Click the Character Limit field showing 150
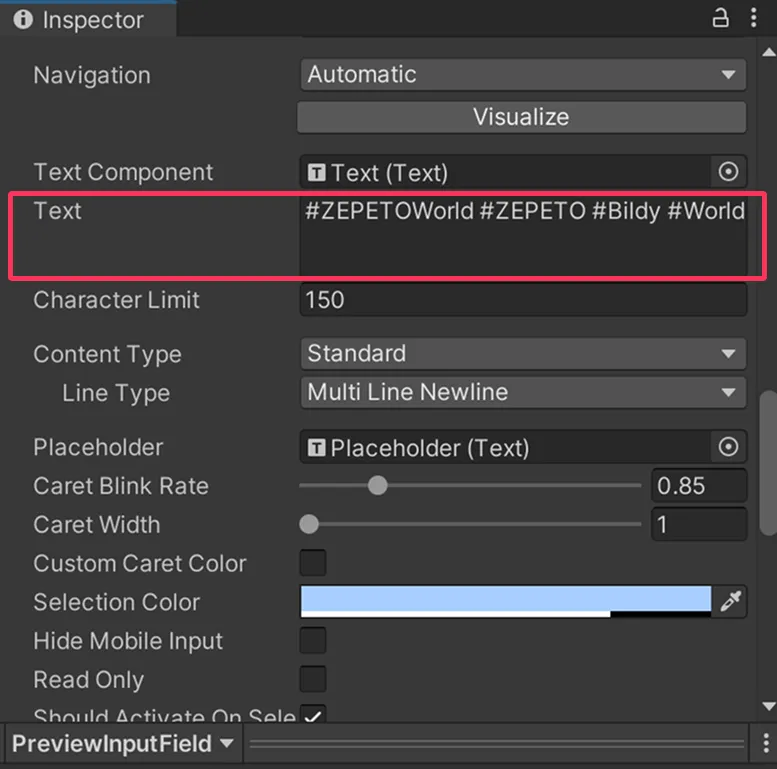This screenshot has width=777, height=769. [x=523, y=300]
